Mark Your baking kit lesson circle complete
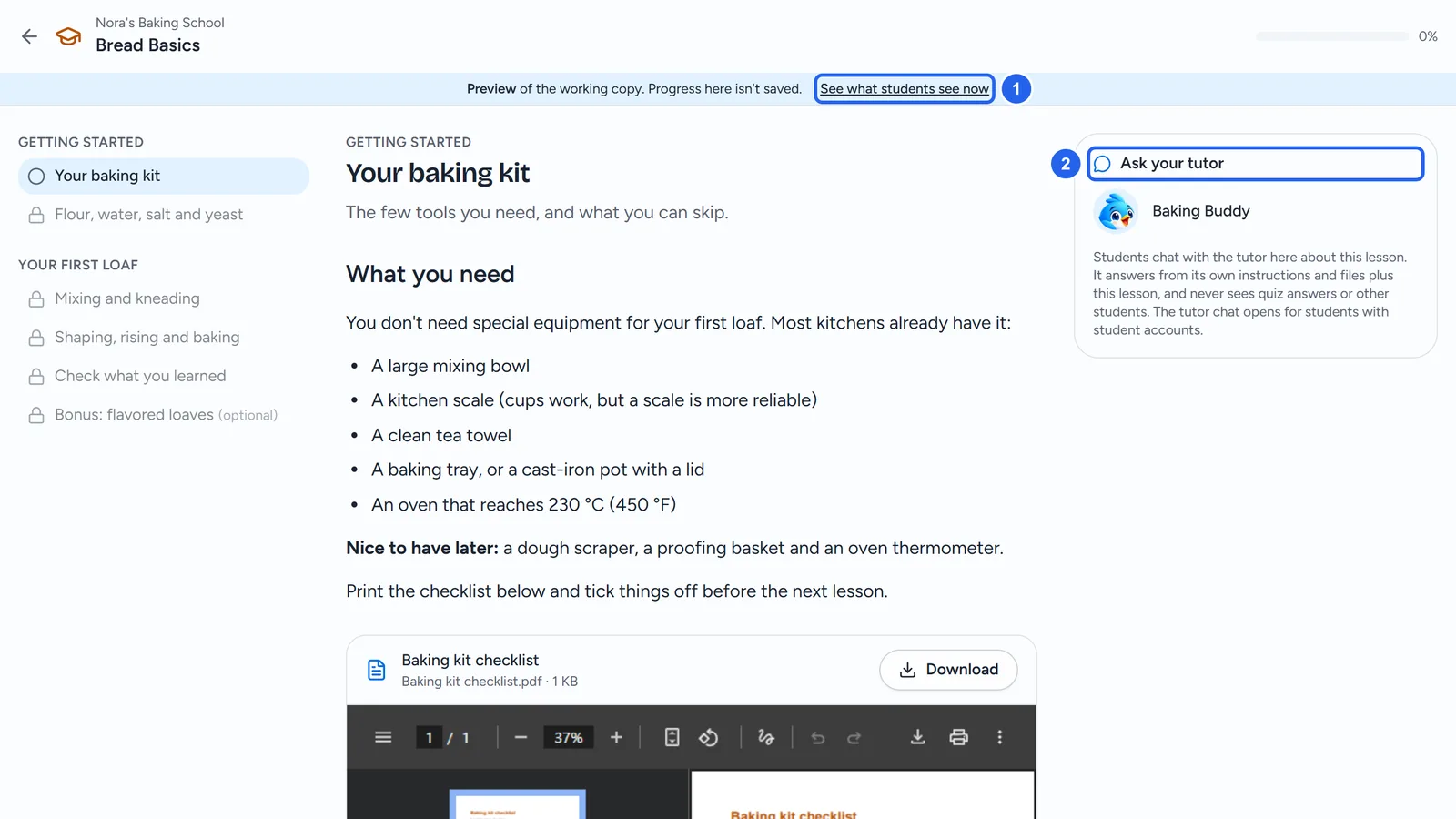This screenshot has height=819, width=1456. coord(36,177)
